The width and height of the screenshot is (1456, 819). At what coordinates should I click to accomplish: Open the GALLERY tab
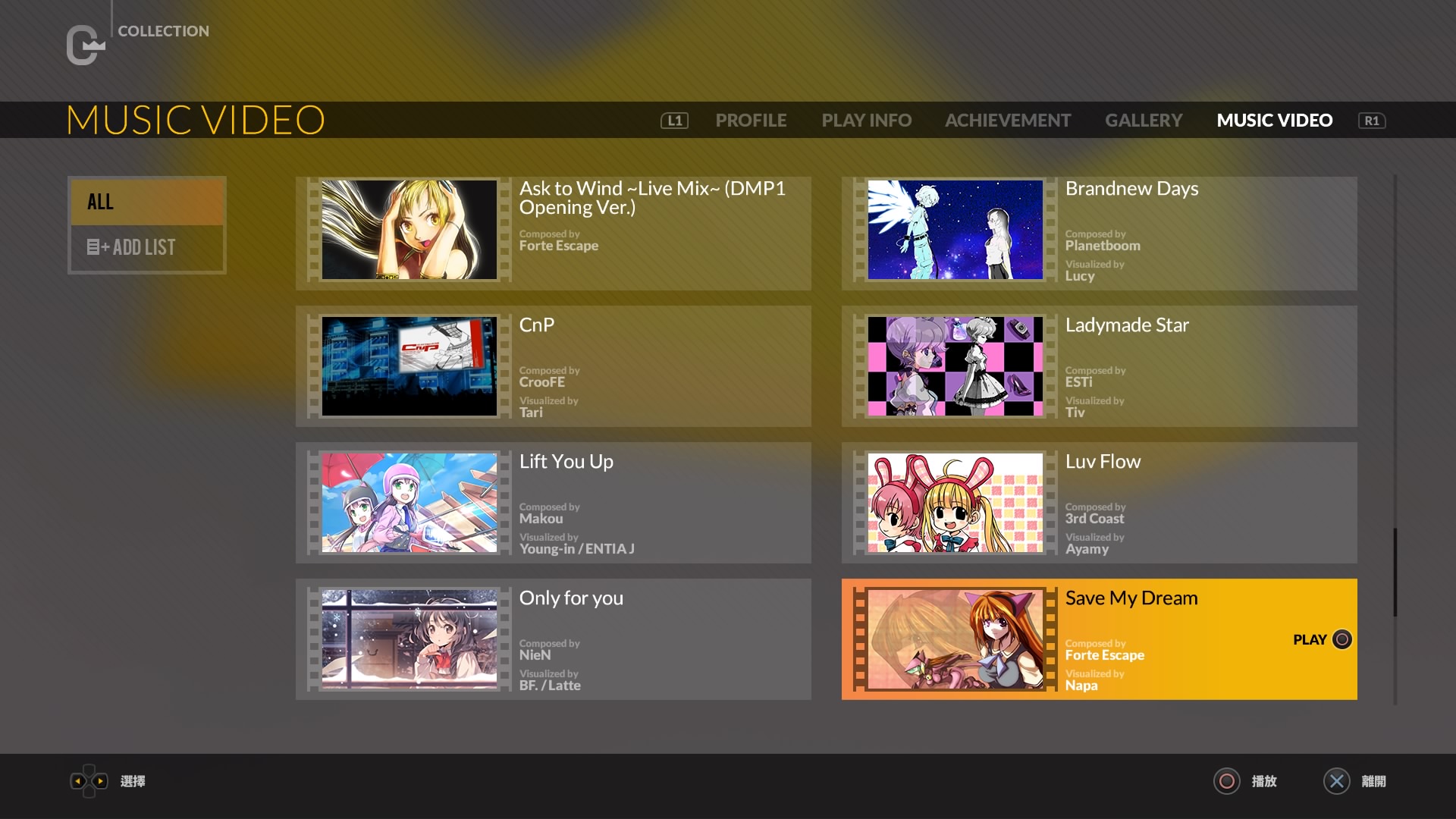coord(1144,121)
